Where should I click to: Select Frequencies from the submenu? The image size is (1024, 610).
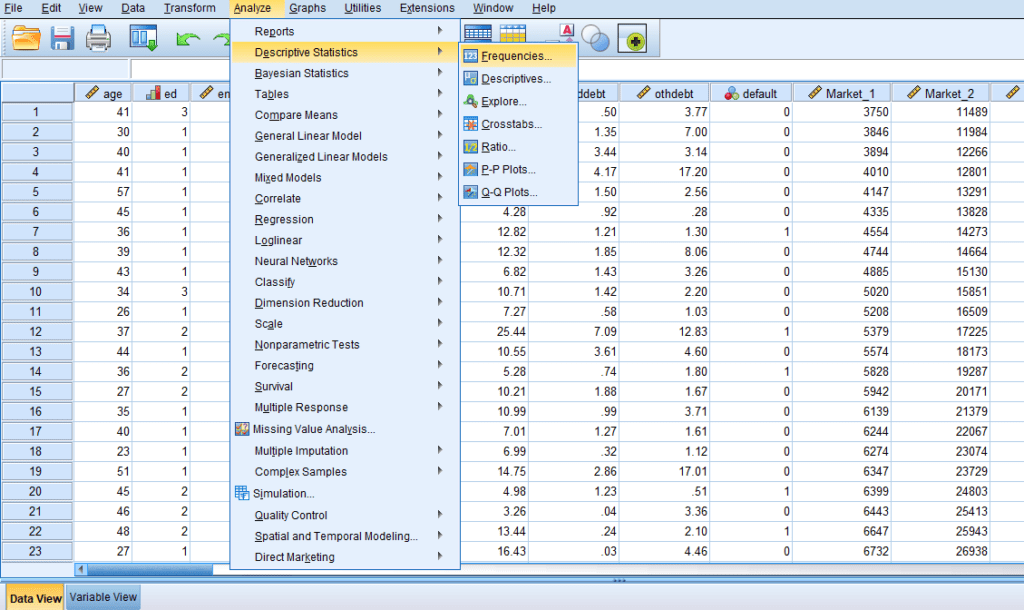point(516,57)
